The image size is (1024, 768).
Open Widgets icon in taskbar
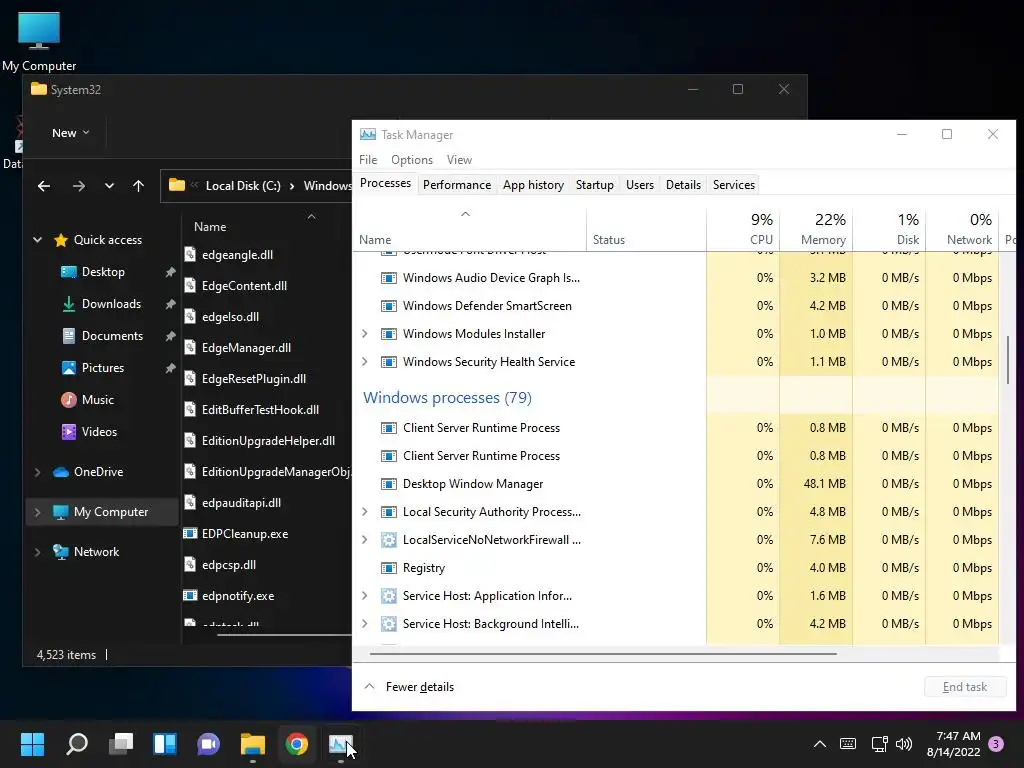click(165, 744)
